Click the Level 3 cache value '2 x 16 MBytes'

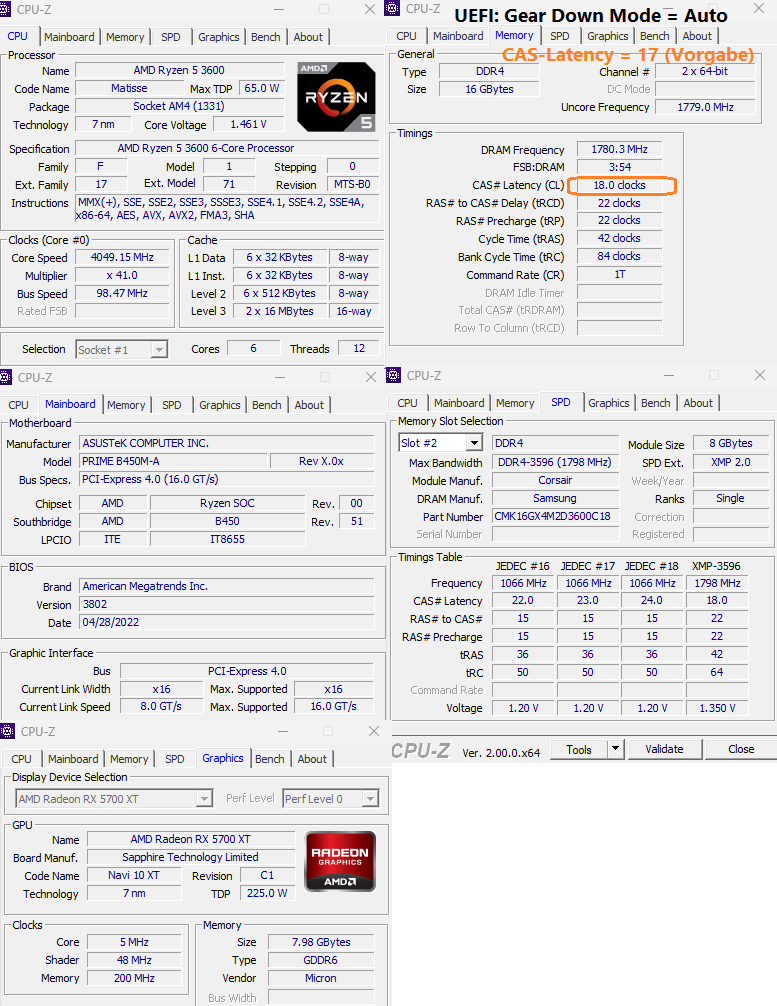pos(280,311)
